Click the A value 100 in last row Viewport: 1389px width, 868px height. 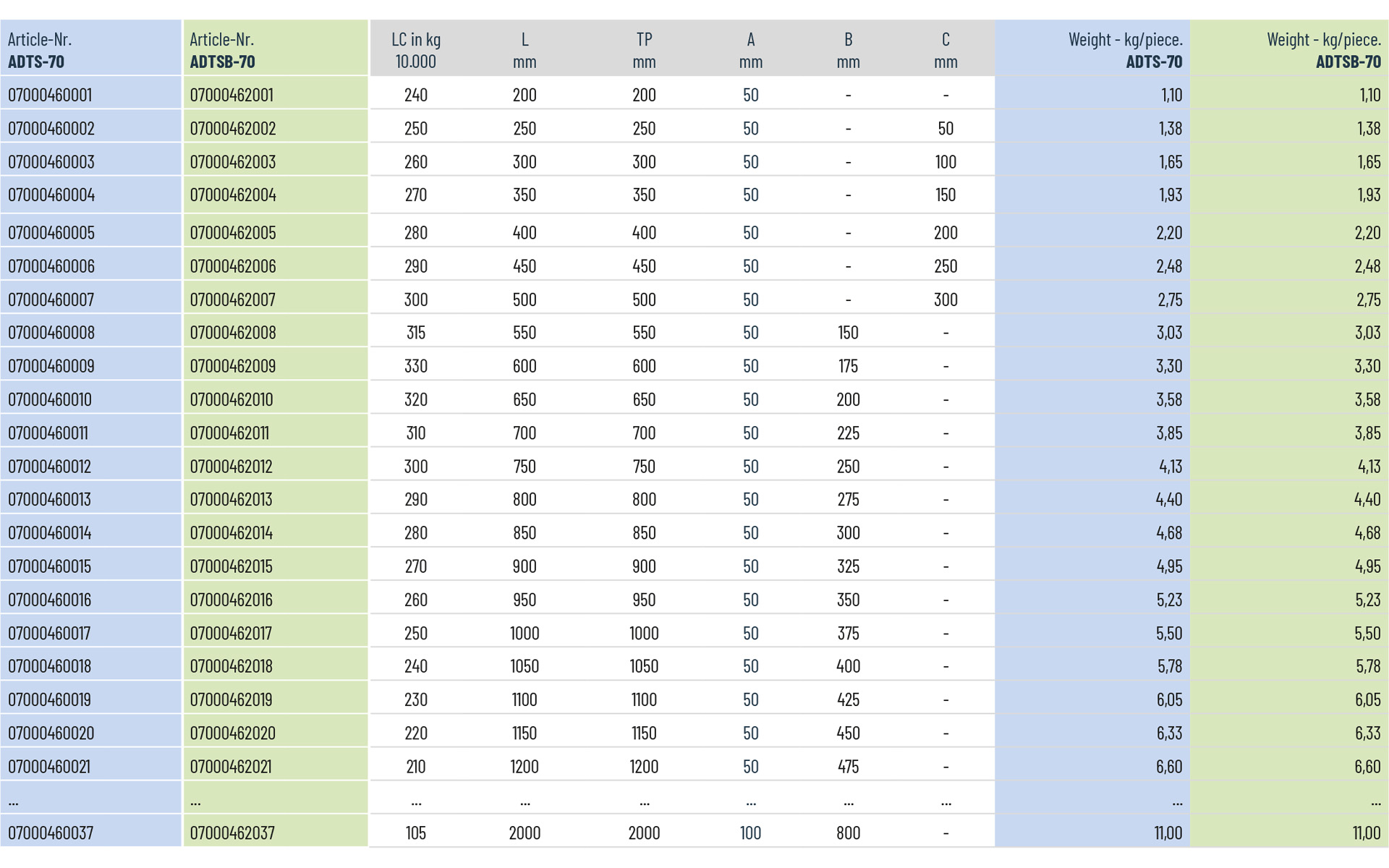click(750, 833)
